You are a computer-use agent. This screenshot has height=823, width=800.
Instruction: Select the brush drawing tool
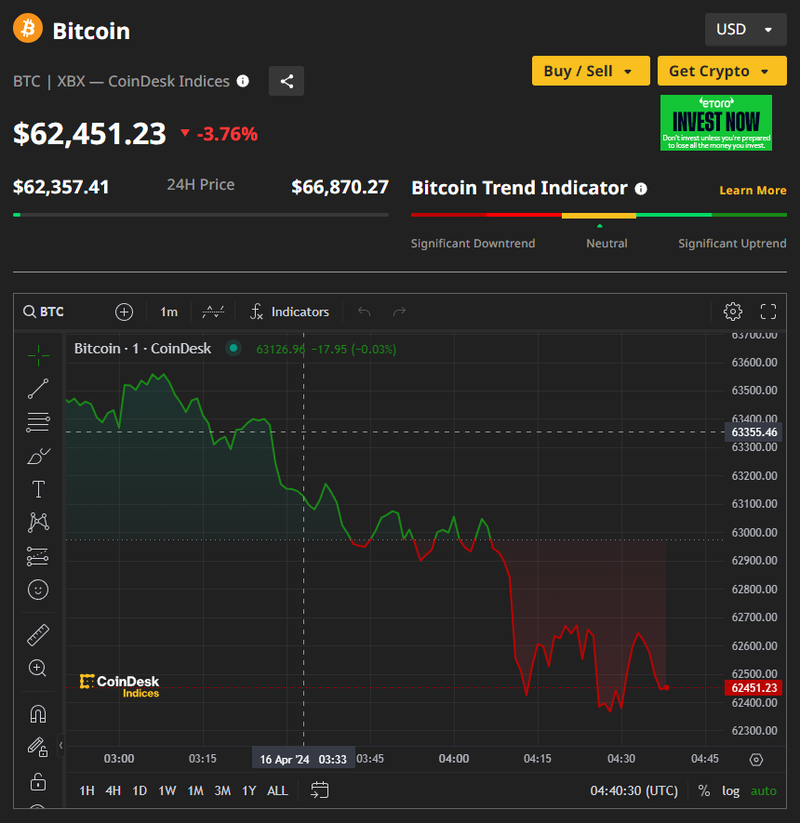coord(38,456)
